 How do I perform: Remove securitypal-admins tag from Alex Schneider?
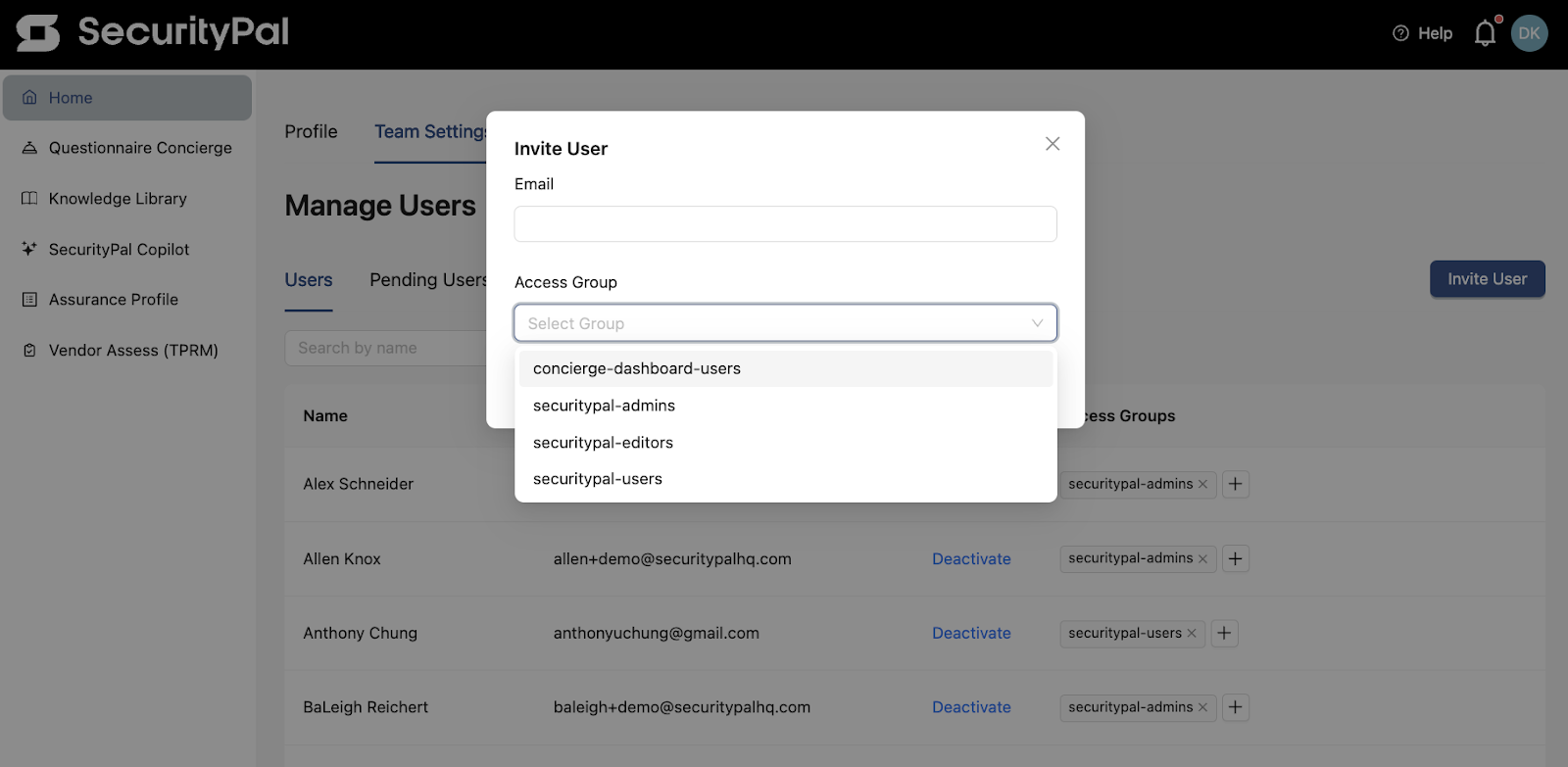(x=1202, y=484)
